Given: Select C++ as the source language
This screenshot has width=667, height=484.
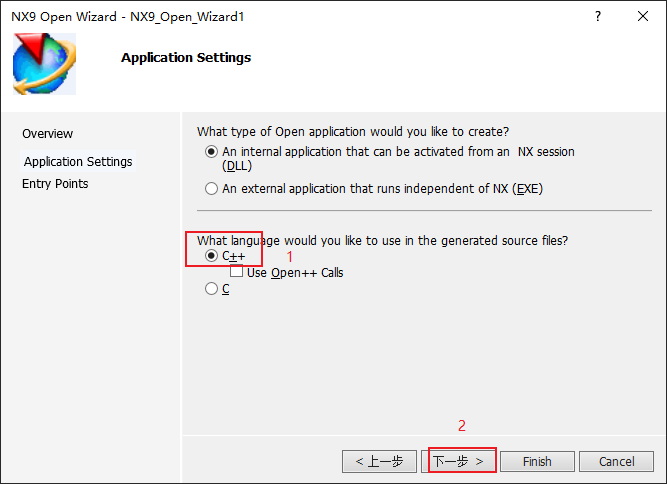Looking at the screenshot, I should pos(211,256).
